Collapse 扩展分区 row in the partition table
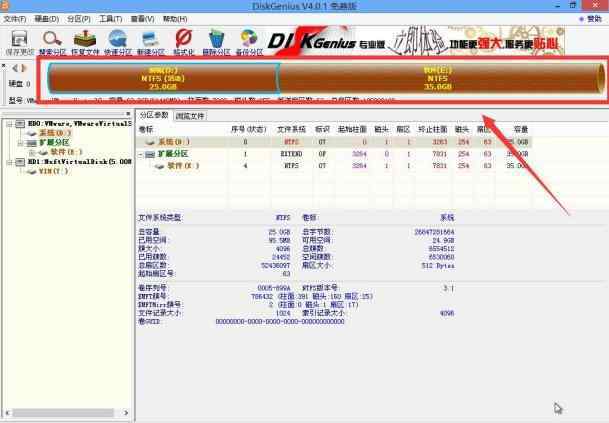The width and height of the screenshot is (609, 423). (x=141, y=154)
